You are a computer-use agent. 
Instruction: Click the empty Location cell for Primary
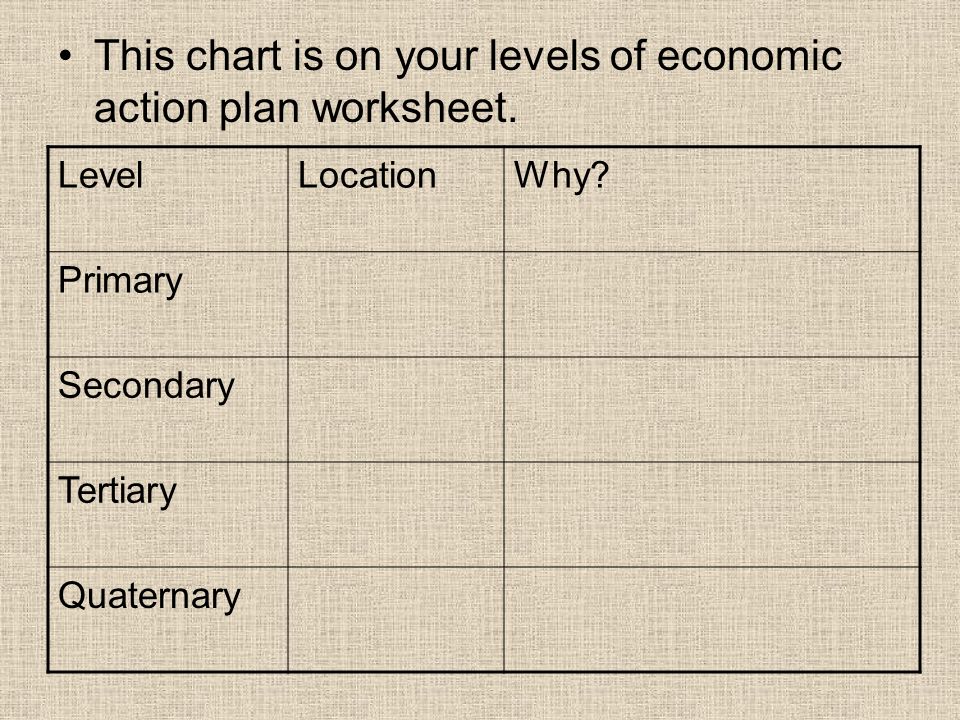pyautogui.click(x=396, y=304)
